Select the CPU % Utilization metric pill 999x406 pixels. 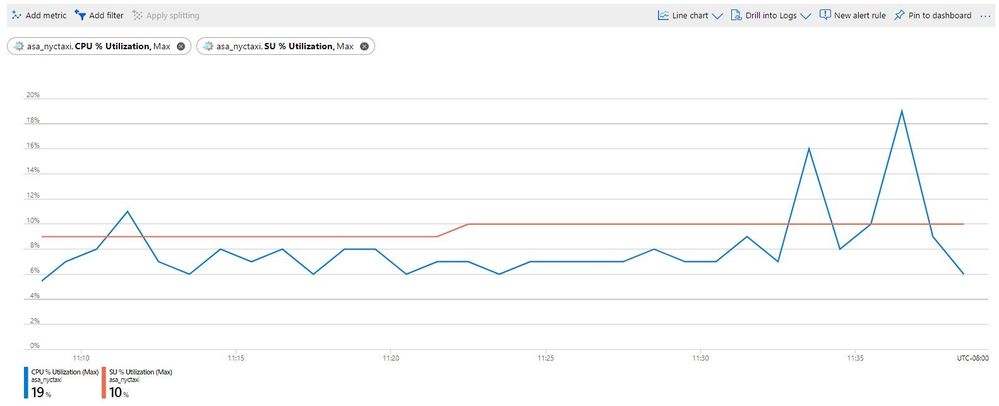click(x=99, y=46)
